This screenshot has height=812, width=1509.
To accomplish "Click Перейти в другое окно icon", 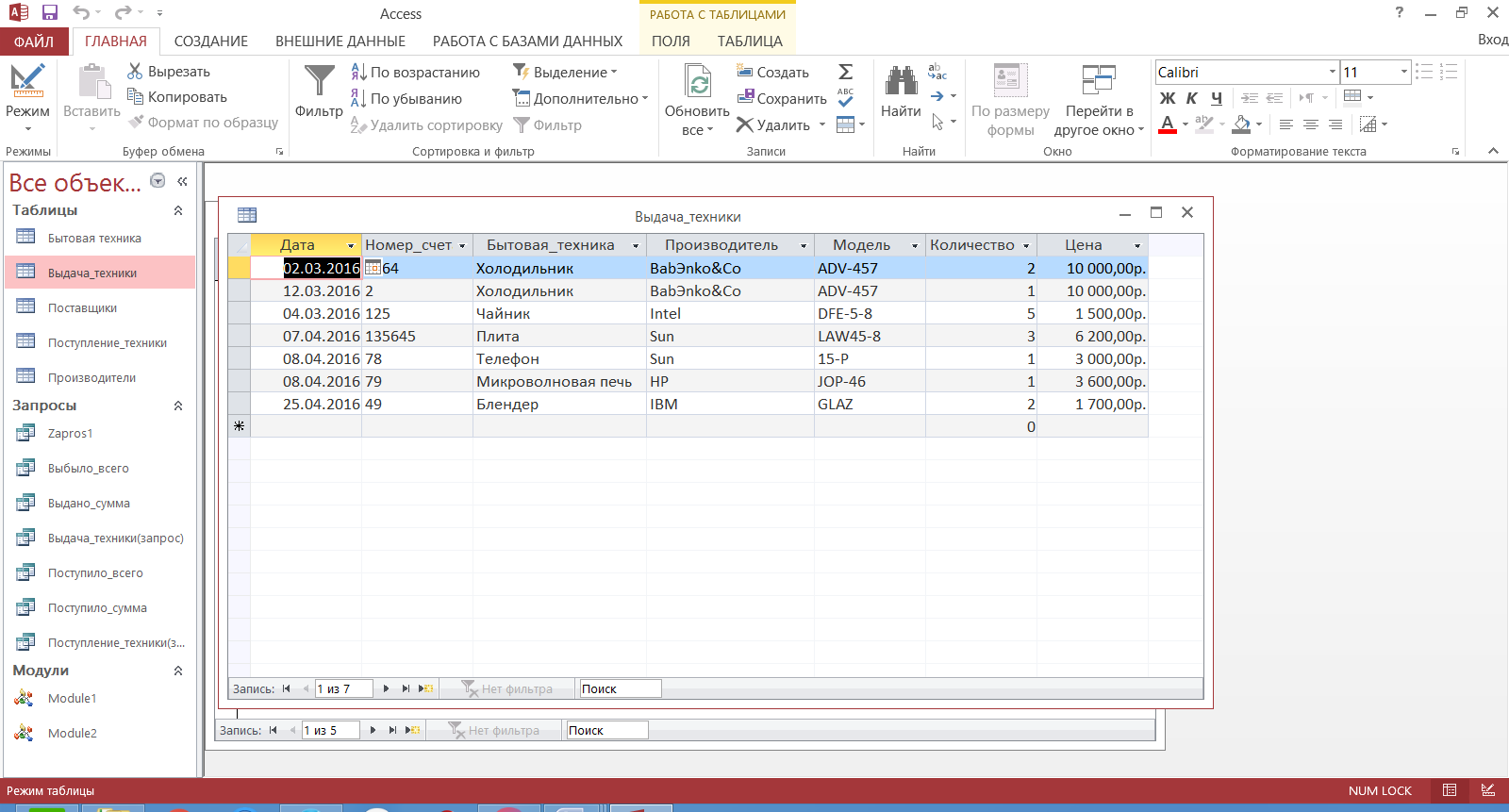I will pos(1099,81).
